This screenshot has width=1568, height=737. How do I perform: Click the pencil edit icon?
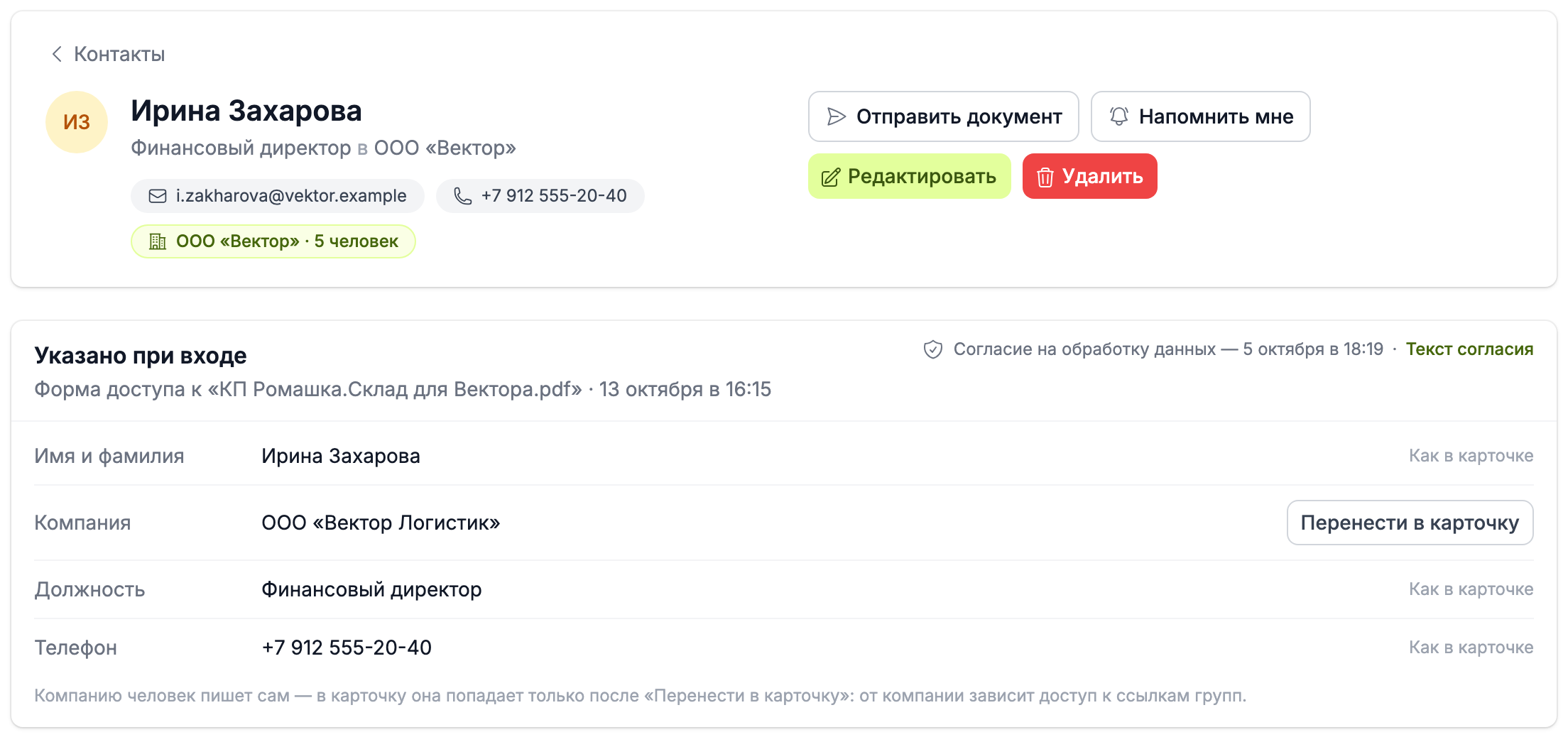[830, 177]
